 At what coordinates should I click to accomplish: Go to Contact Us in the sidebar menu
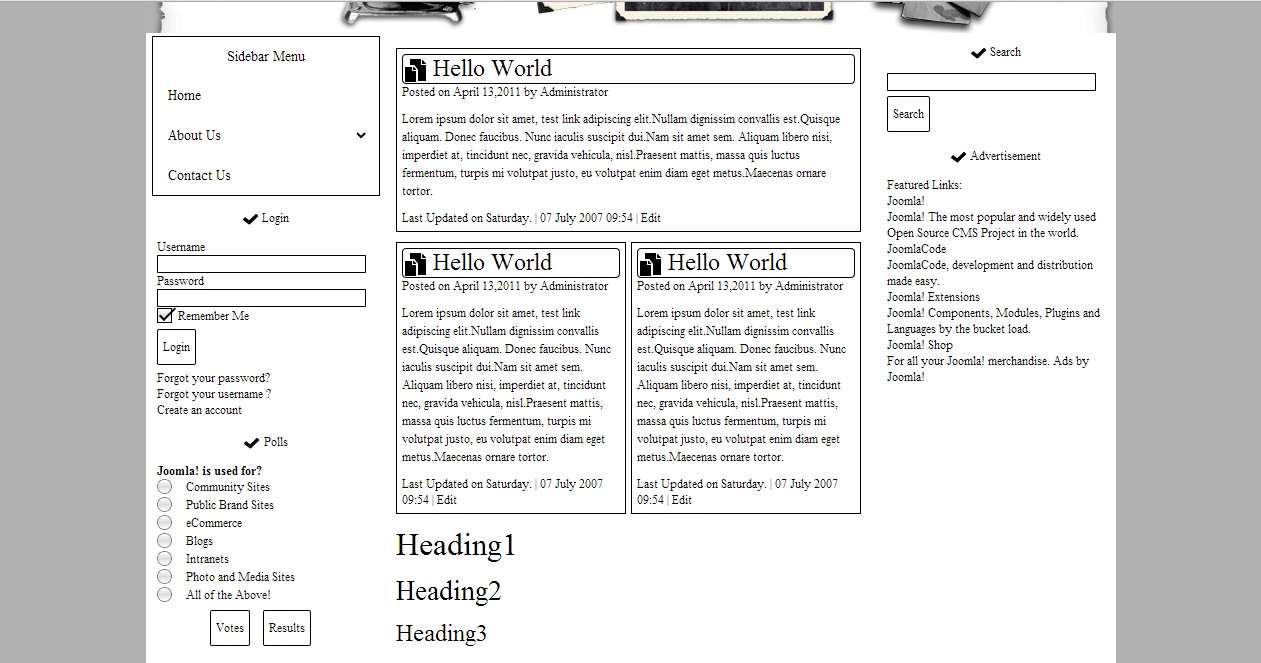[199, 176]
